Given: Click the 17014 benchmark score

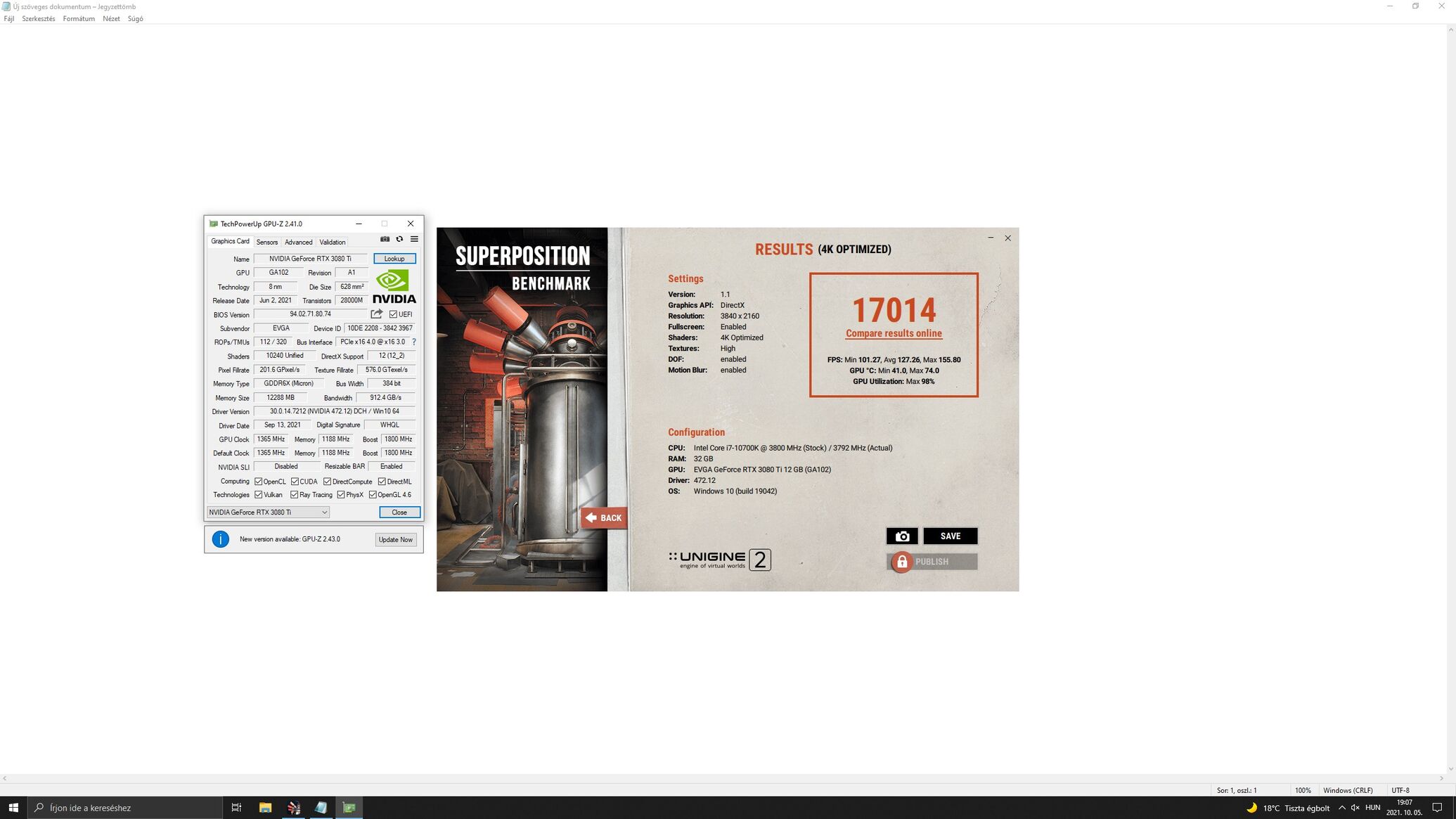Looking at the screenshot, I should click(894, 309).
